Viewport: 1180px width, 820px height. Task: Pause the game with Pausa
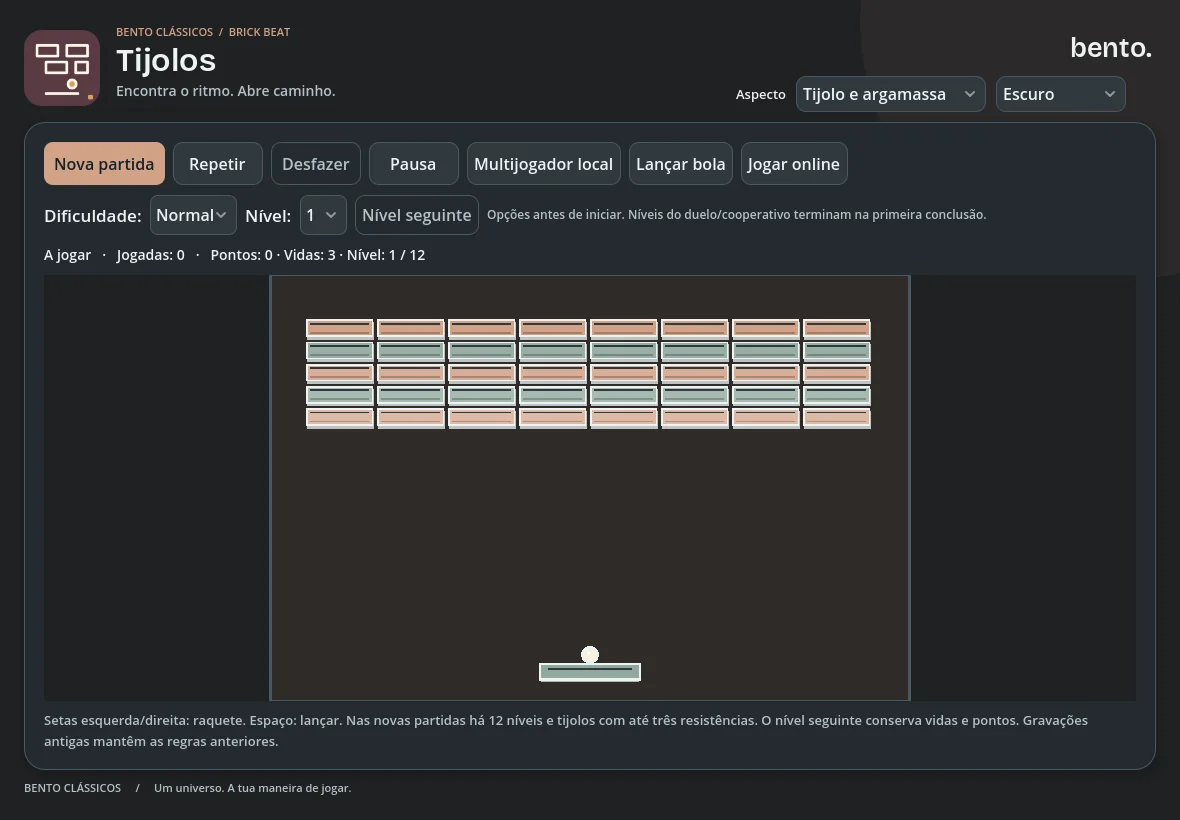(x=413, y=164)
